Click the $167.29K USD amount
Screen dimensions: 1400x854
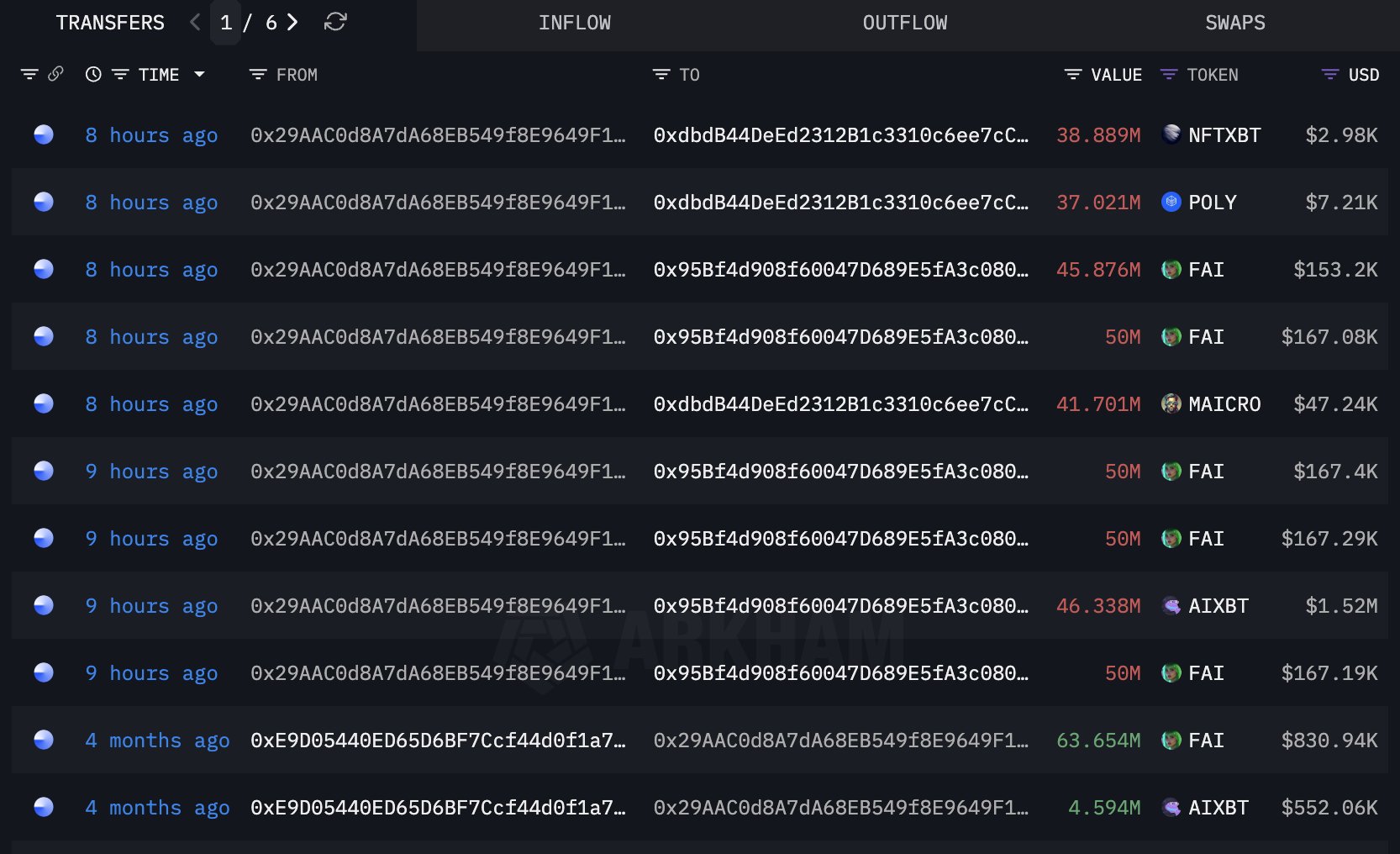pyautogui.click(x=1329, y=539)
